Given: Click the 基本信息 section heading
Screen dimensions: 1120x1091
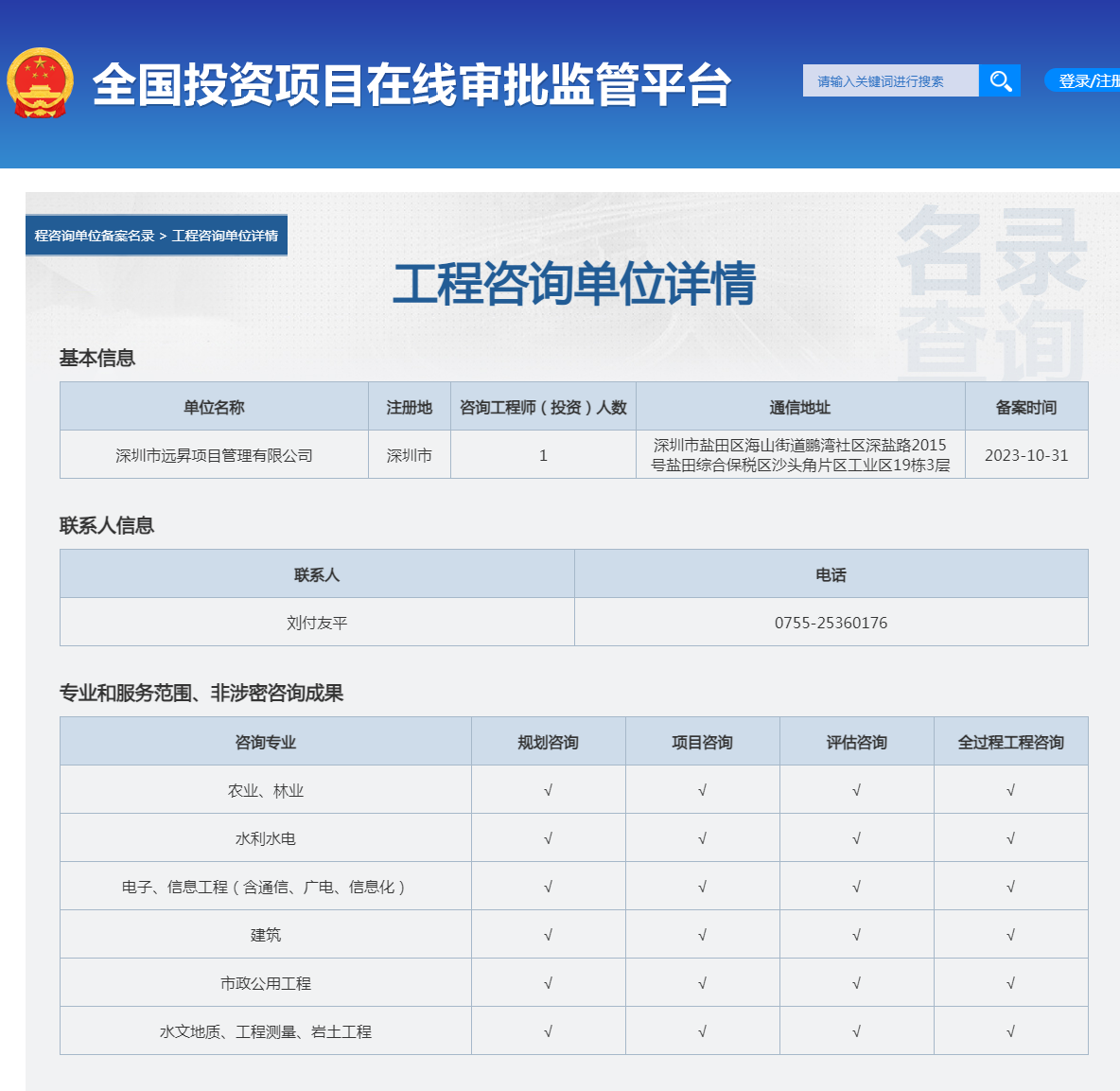Looking at the screenshot, I should [97, 358].
